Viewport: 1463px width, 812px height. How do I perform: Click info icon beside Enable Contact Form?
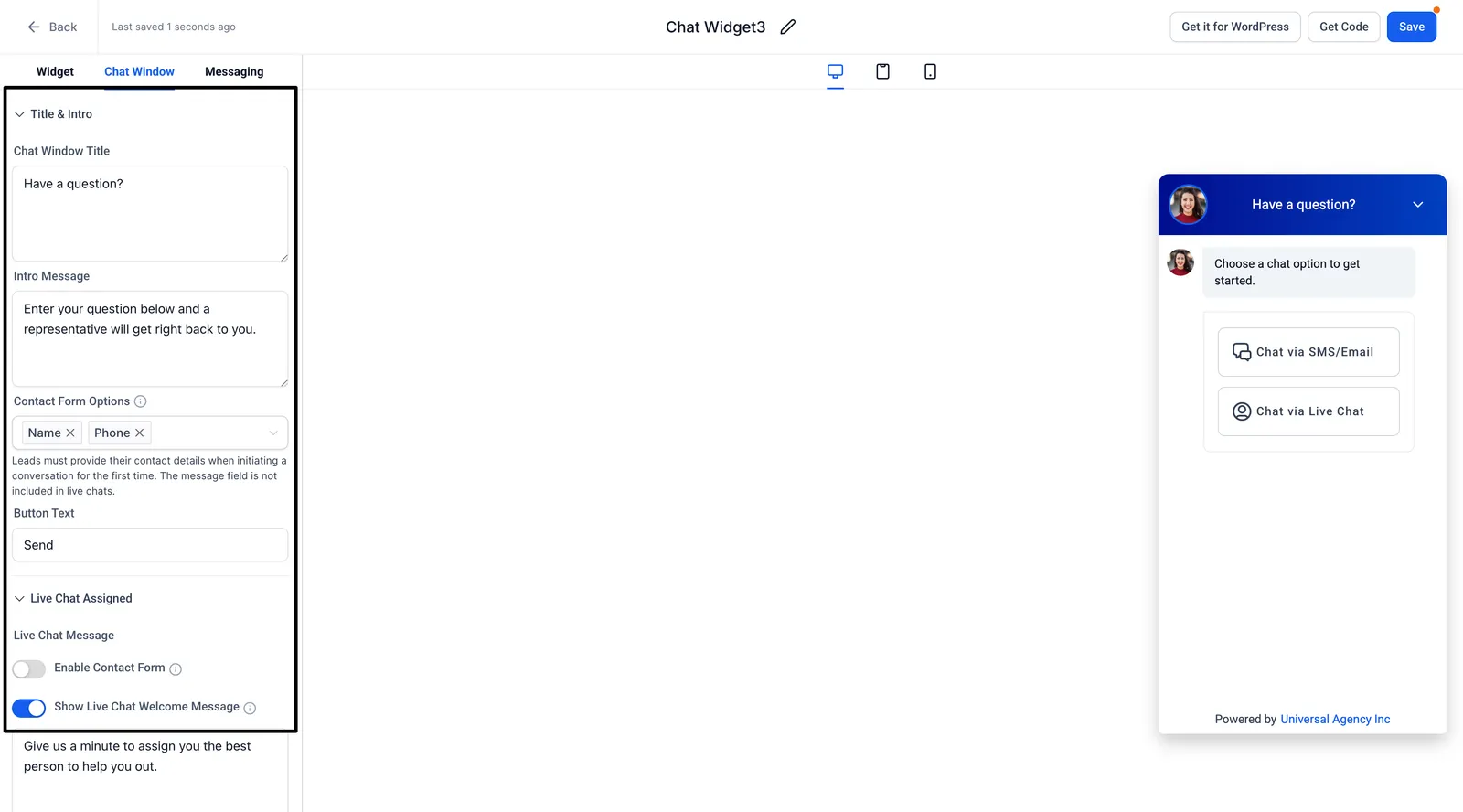[x=176, y=669]
